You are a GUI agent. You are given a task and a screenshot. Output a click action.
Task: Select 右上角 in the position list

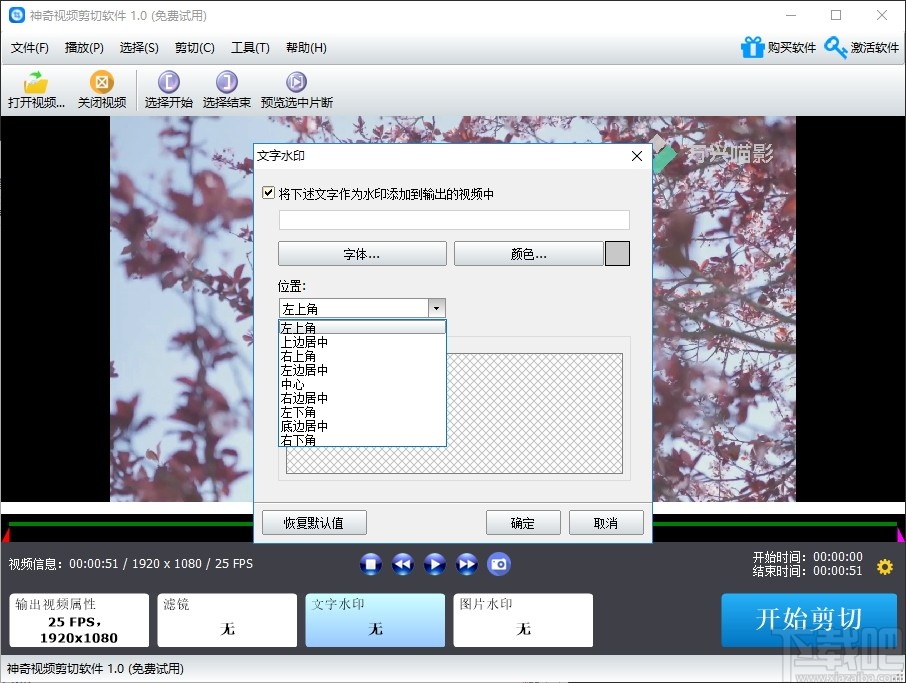click(x=362, y=356)
